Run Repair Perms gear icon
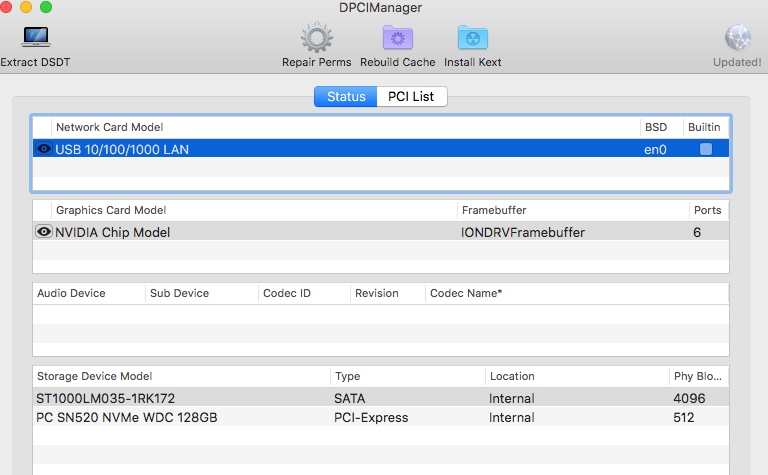 pyautogui.click(x=316, y=37)
